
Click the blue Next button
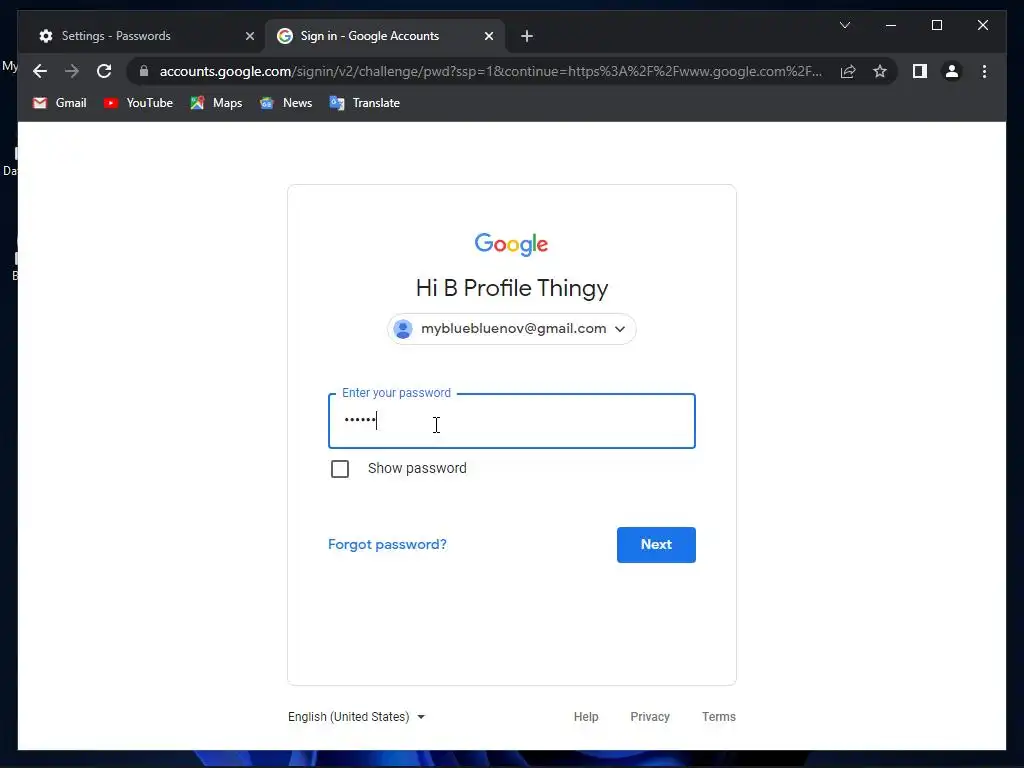656,545
